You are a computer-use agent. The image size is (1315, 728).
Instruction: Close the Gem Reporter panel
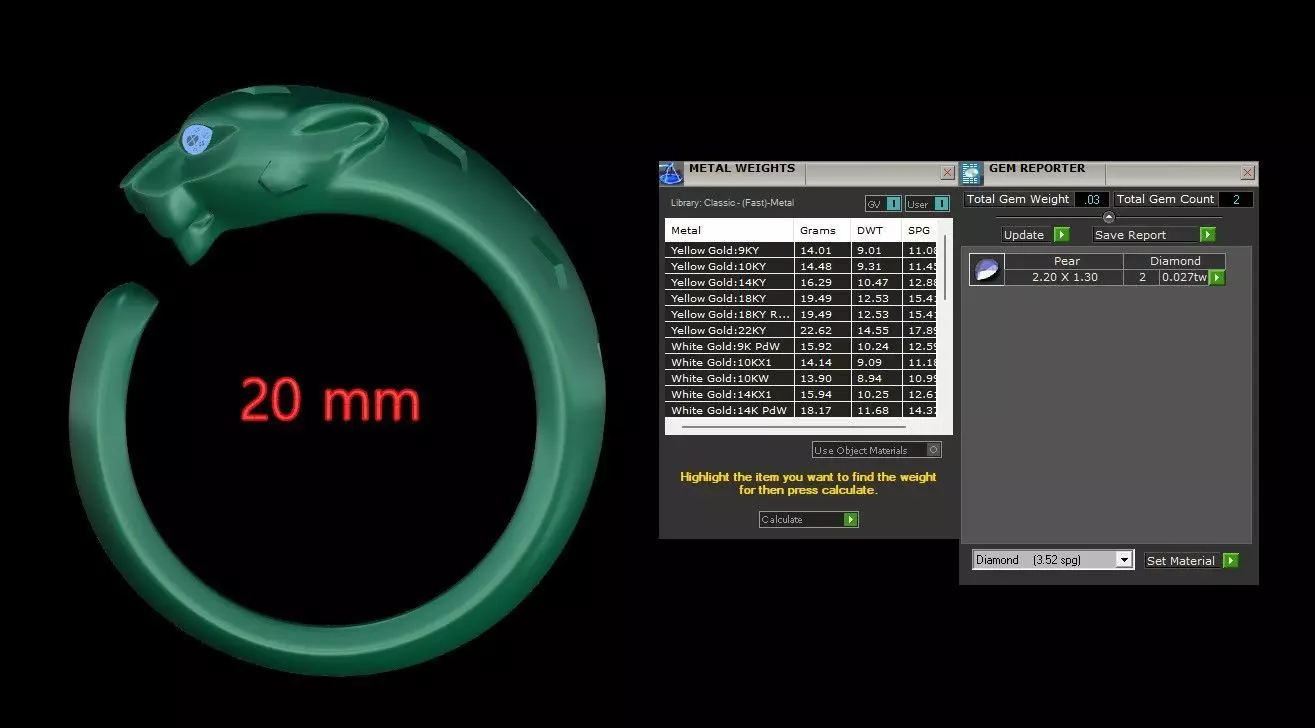coord(1247,173)
